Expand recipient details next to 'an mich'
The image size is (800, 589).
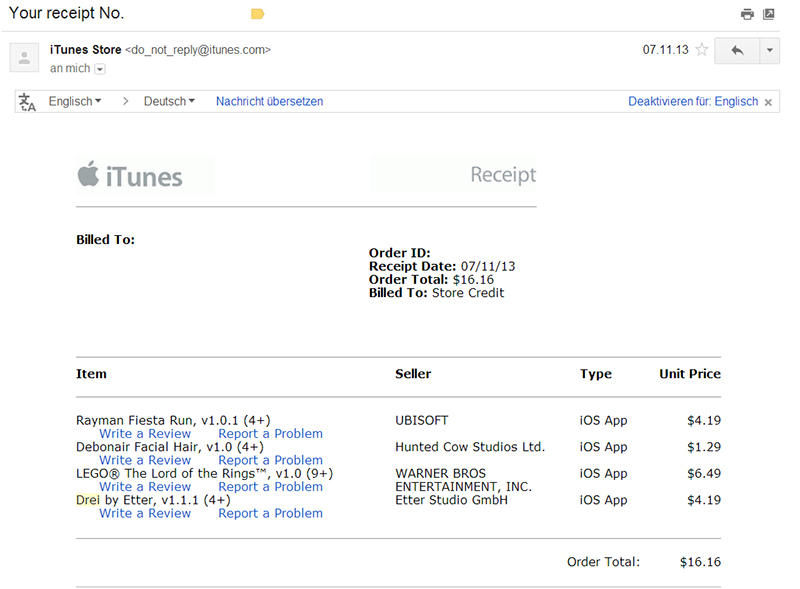[x=100, y=69]
